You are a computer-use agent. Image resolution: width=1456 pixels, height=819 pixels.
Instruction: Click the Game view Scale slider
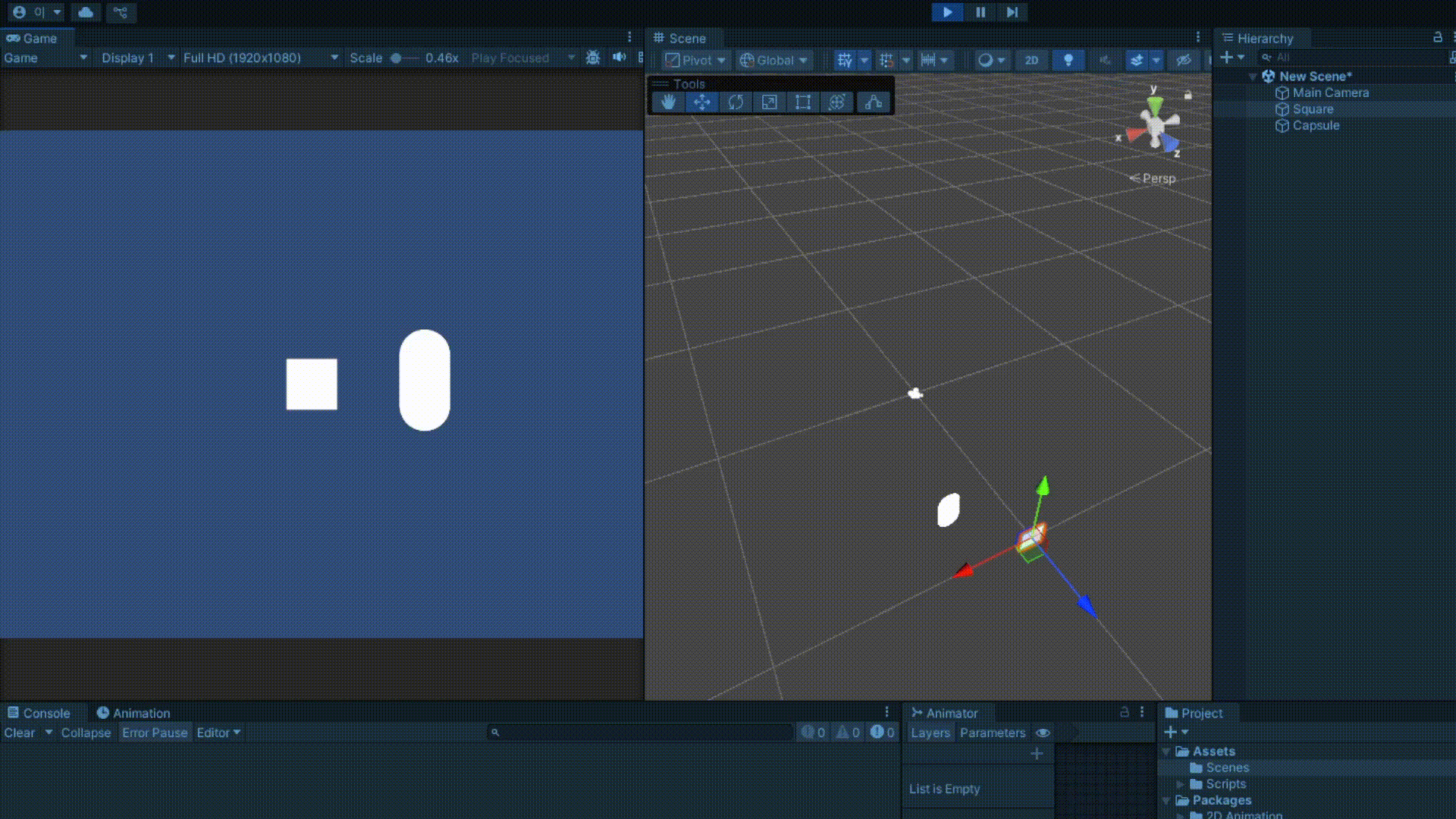click(x=402, y=58)
